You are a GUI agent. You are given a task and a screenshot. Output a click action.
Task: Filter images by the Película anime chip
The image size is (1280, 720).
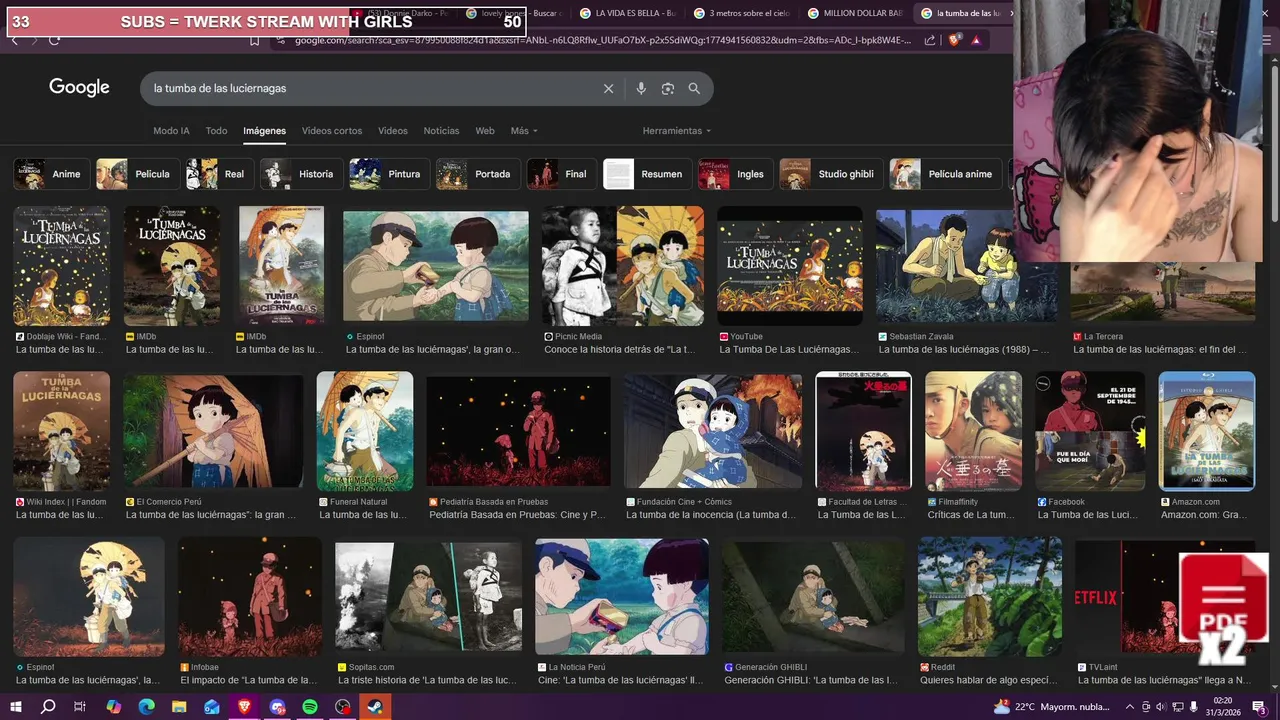tap(946, 174)
